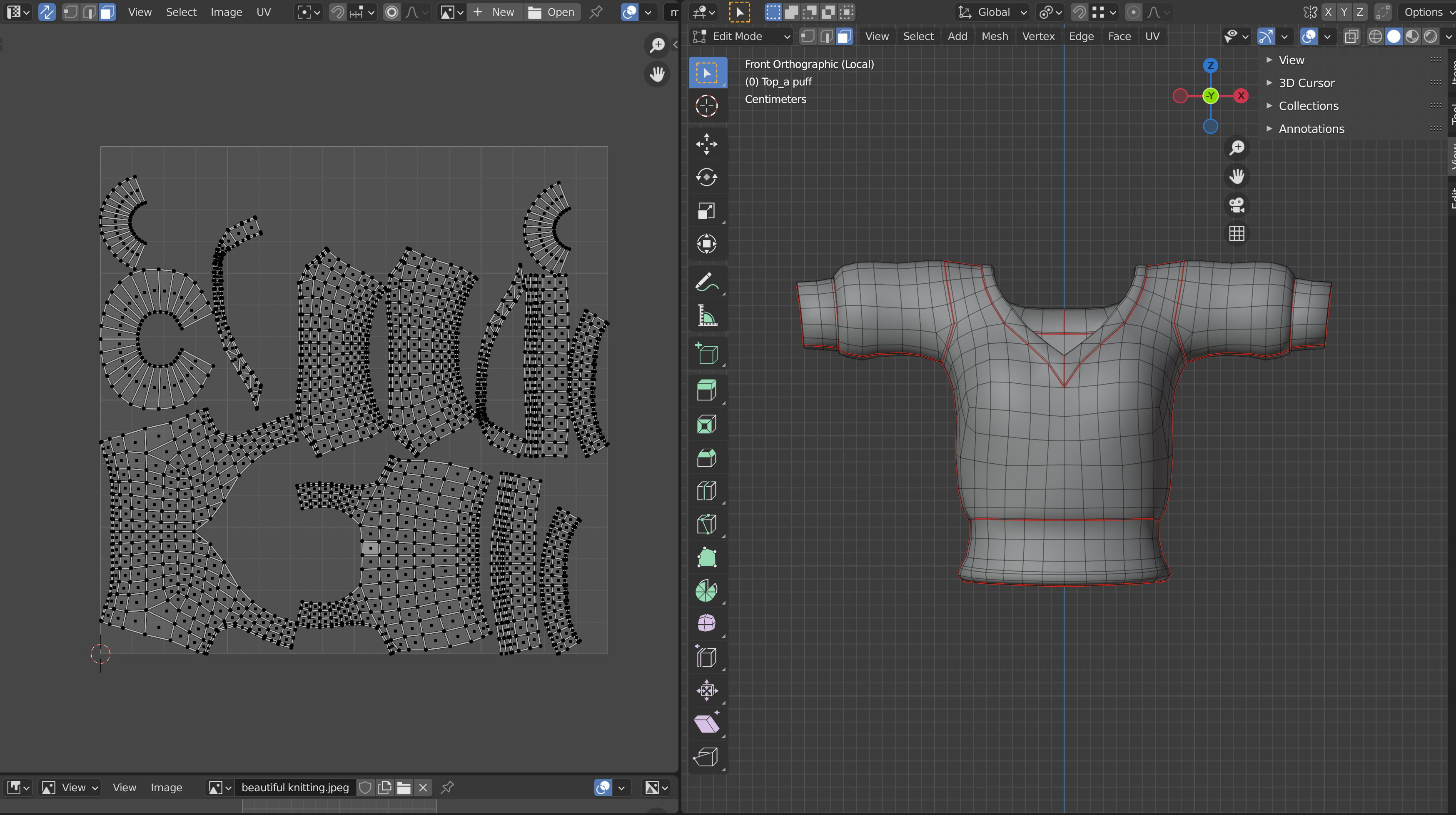Open the Edit Mode dropdown
The image size is (1456, 815).
(x=741, y=36)
